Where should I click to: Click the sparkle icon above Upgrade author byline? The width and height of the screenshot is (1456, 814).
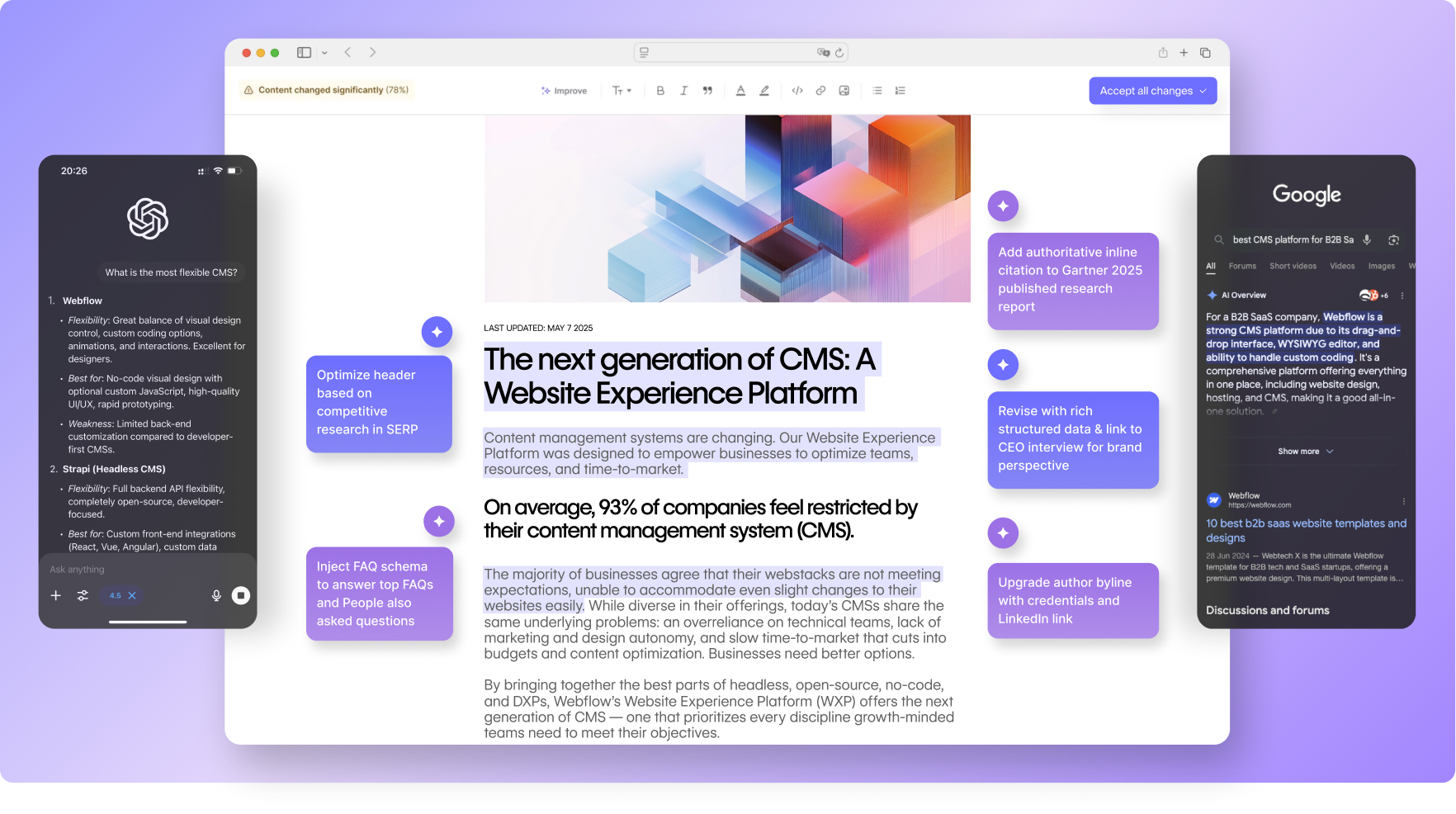(1003, 533)
